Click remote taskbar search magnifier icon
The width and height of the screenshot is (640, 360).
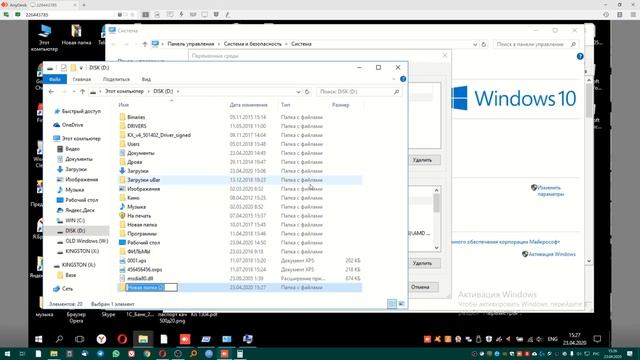tap(60, 339)
